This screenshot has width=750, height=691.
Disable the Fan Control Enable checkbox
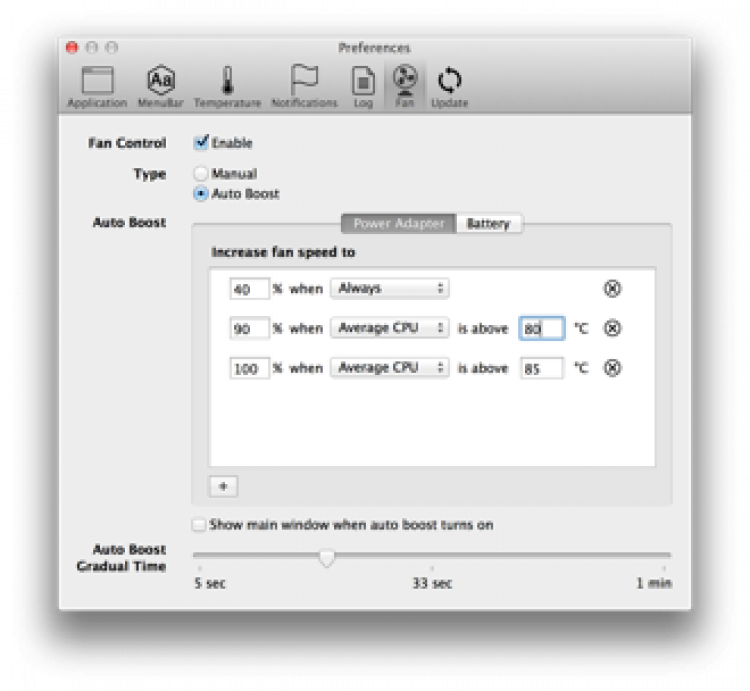click(201, 143)
